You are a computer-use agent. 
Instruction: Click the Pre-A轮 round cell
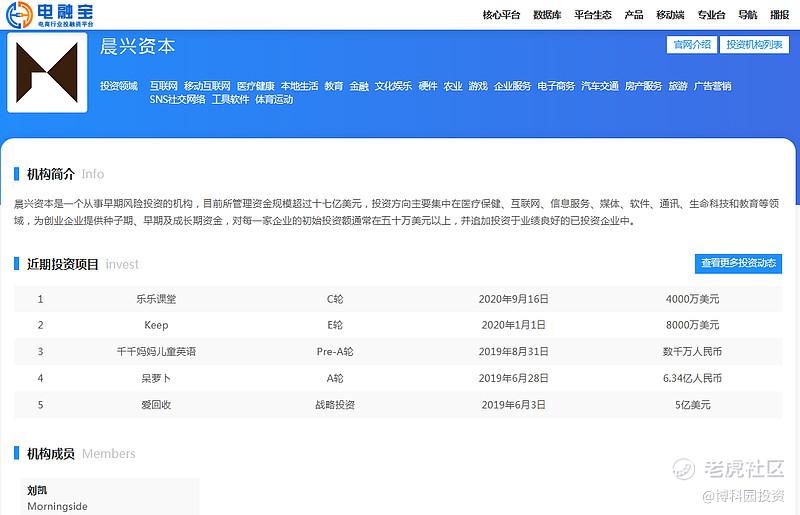pos(335,352)
